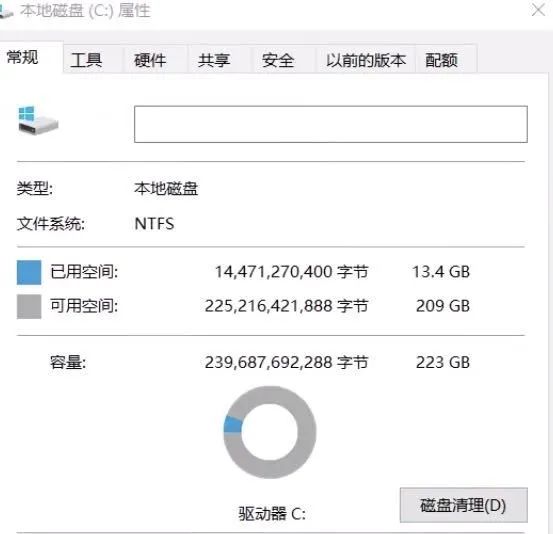Click the 已用空间: label

[x=84, y=272]
